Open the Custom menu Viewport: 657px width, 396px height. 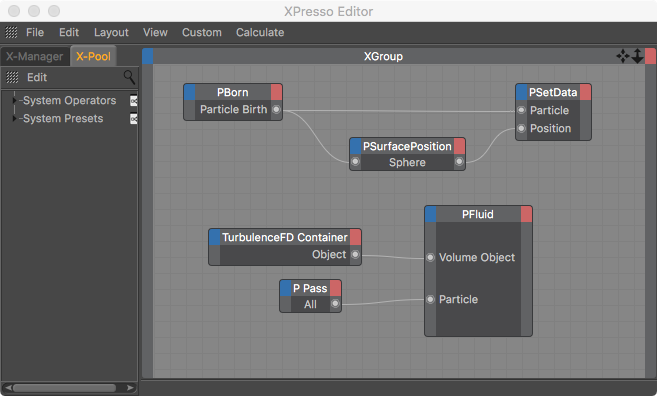click(x=202, y=32)
